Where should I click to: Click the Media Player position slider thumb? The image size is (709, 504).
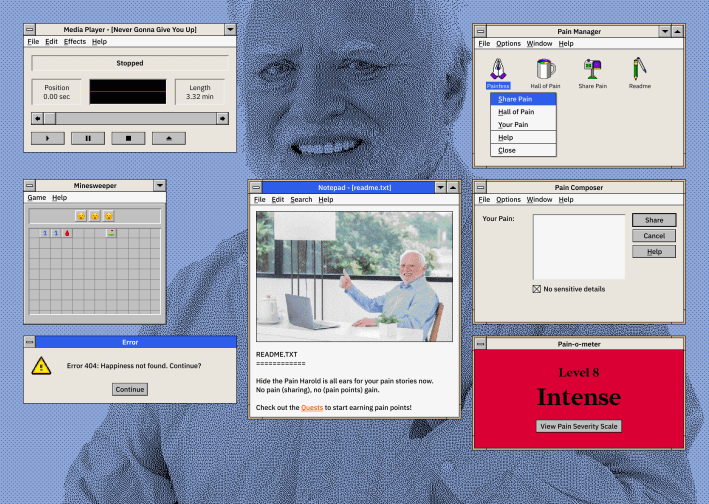tap(48, 118)
